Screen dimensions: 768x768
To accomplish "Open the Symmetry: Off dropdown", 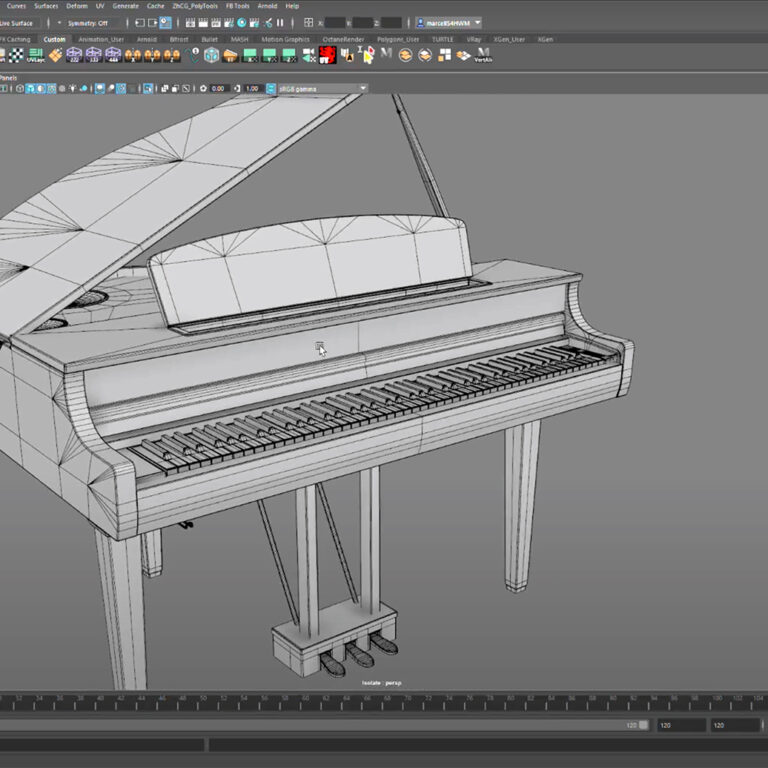I will click(90, 22).
